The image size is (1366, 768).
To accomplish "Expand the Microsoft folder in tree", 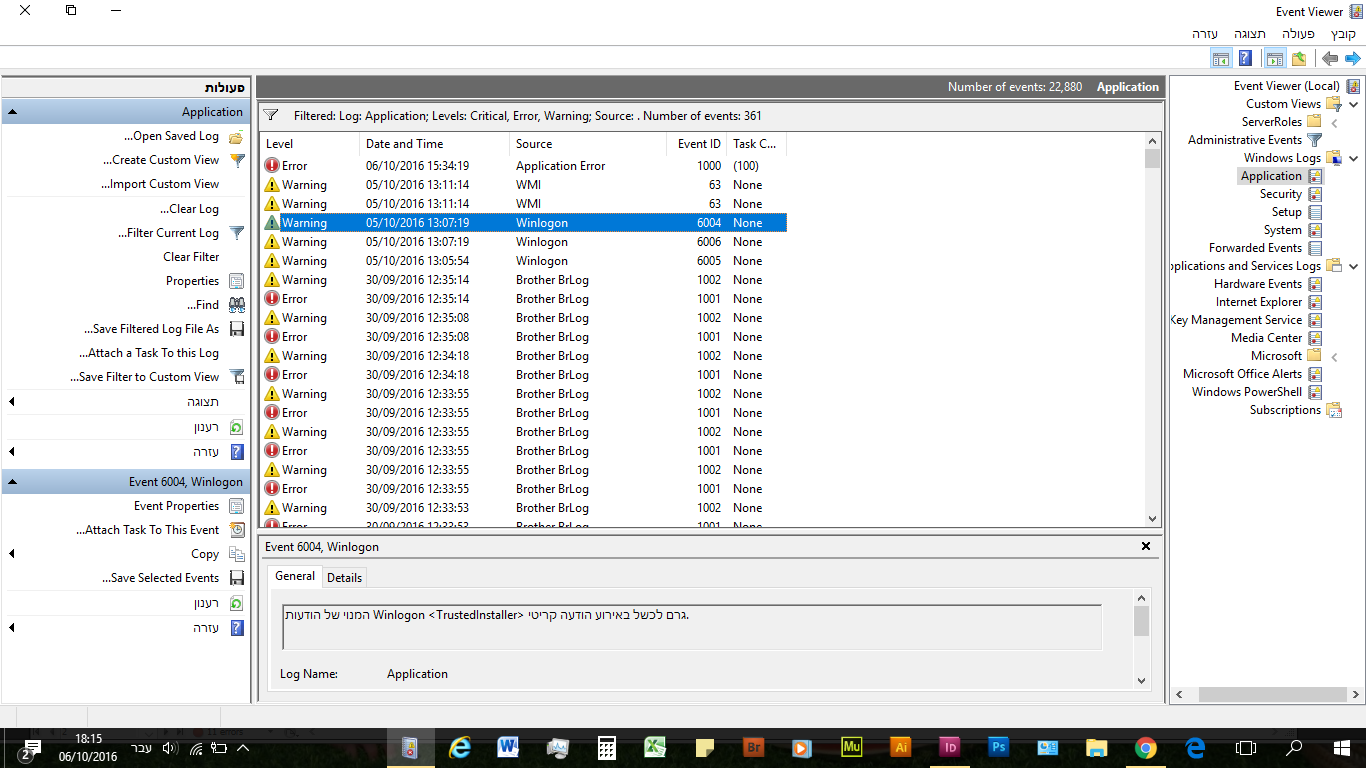I will click(x=1334, y=356).
